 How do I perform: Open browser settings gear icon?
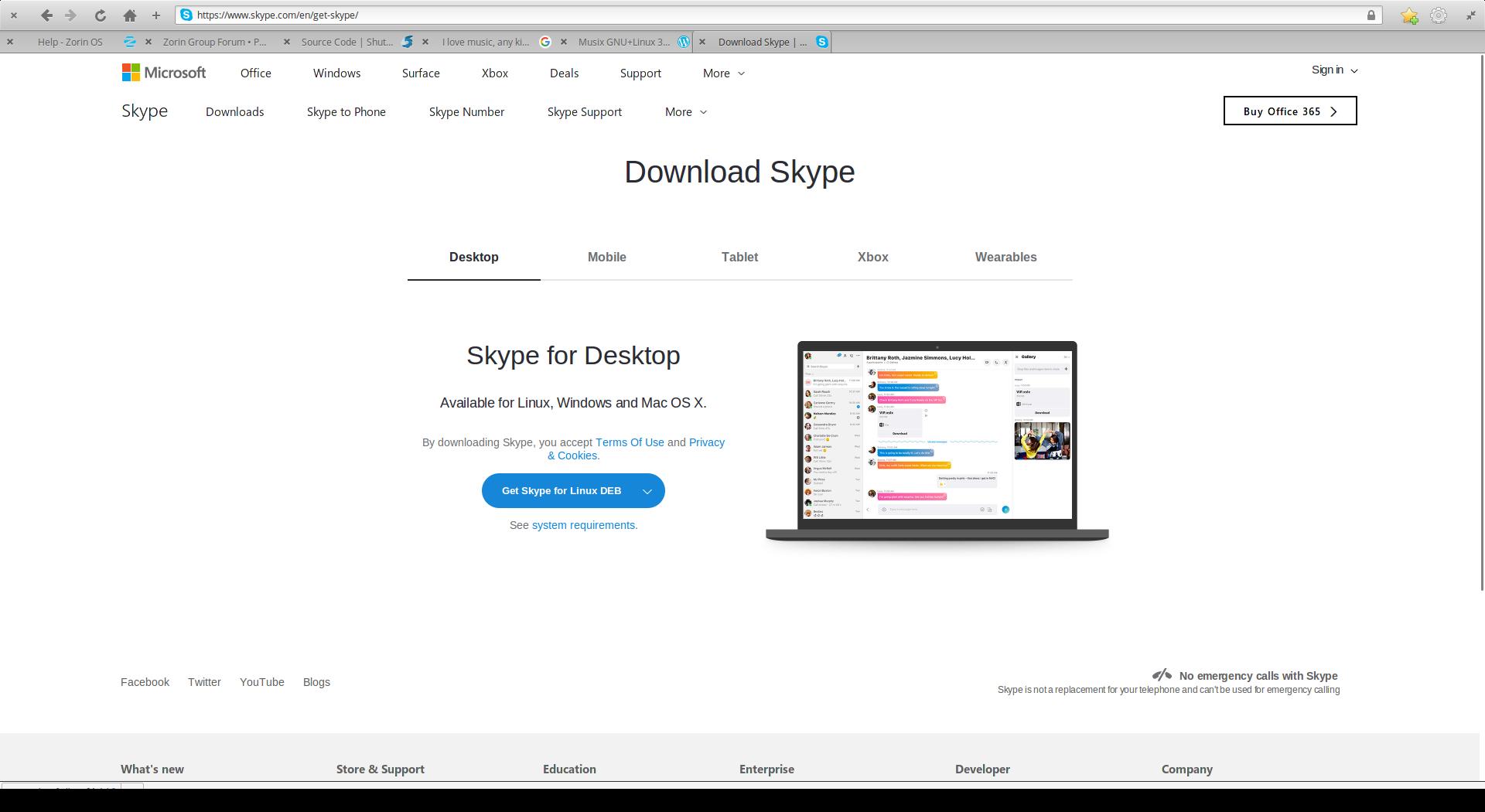(x=1438, y=15)
